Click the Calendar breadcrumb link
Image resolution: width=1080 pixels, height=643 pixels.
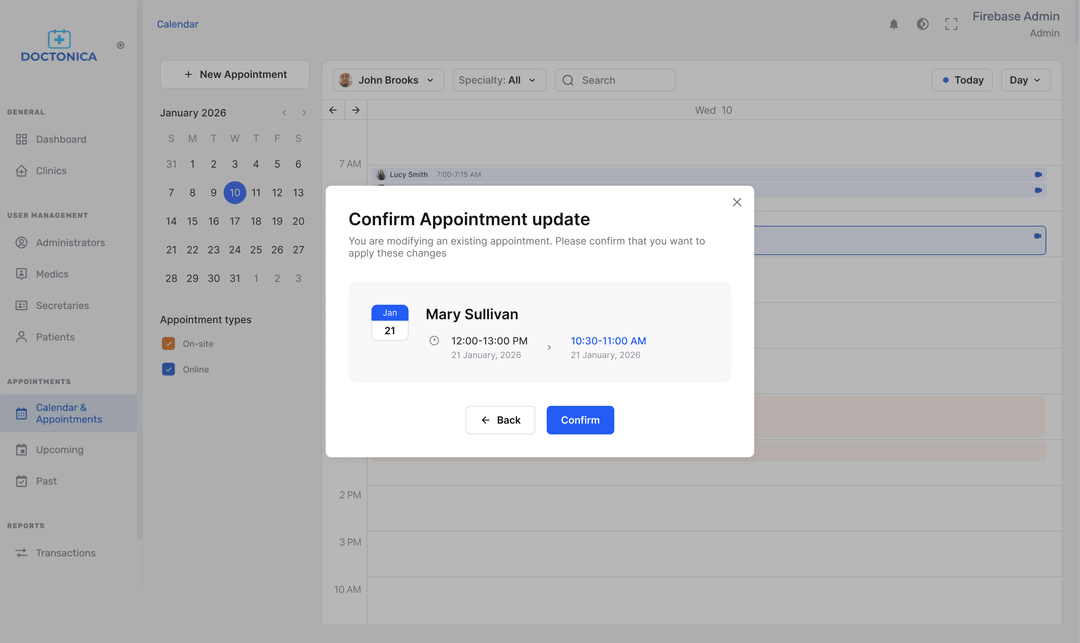(x=177, y=24)
